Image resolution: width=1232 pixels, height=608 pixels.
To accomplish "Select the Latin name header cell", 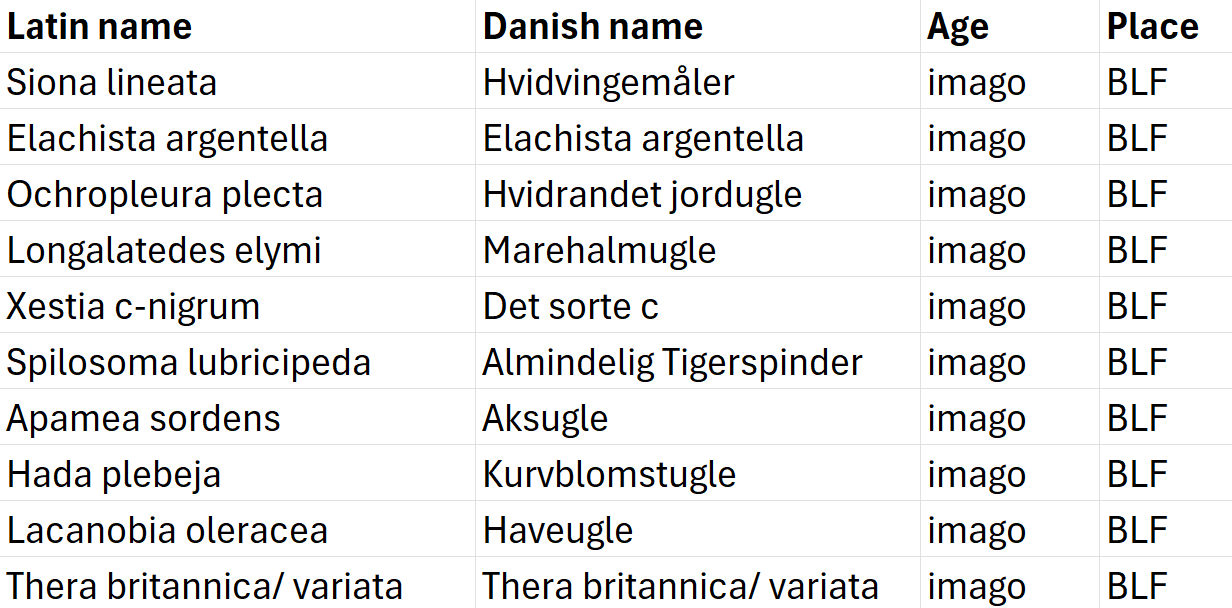I will pos(238,26).
